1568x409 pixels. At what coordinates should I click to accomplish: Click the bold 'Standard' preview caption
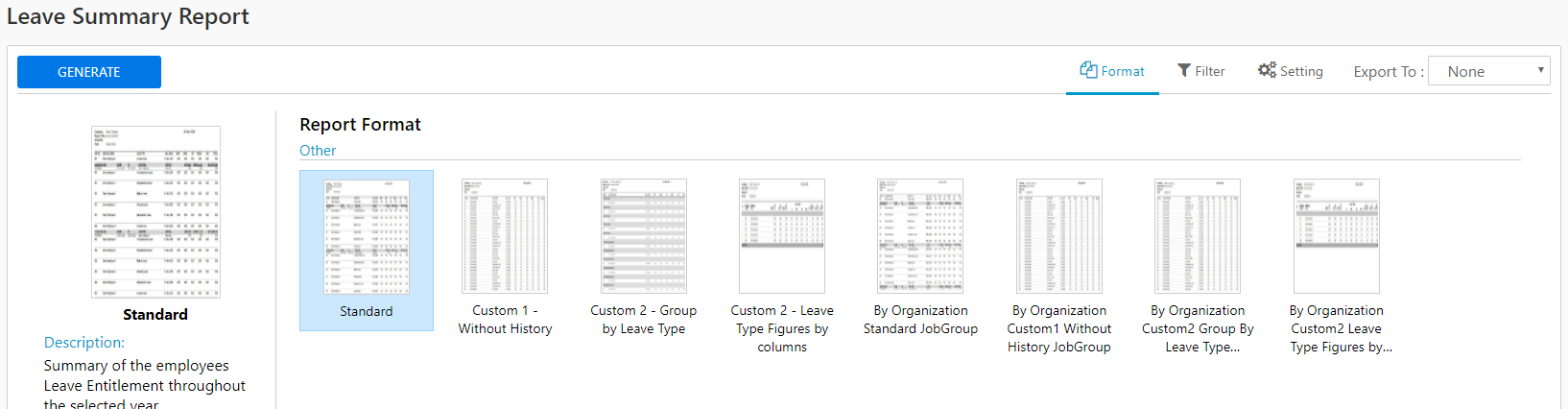click(155, 314)
